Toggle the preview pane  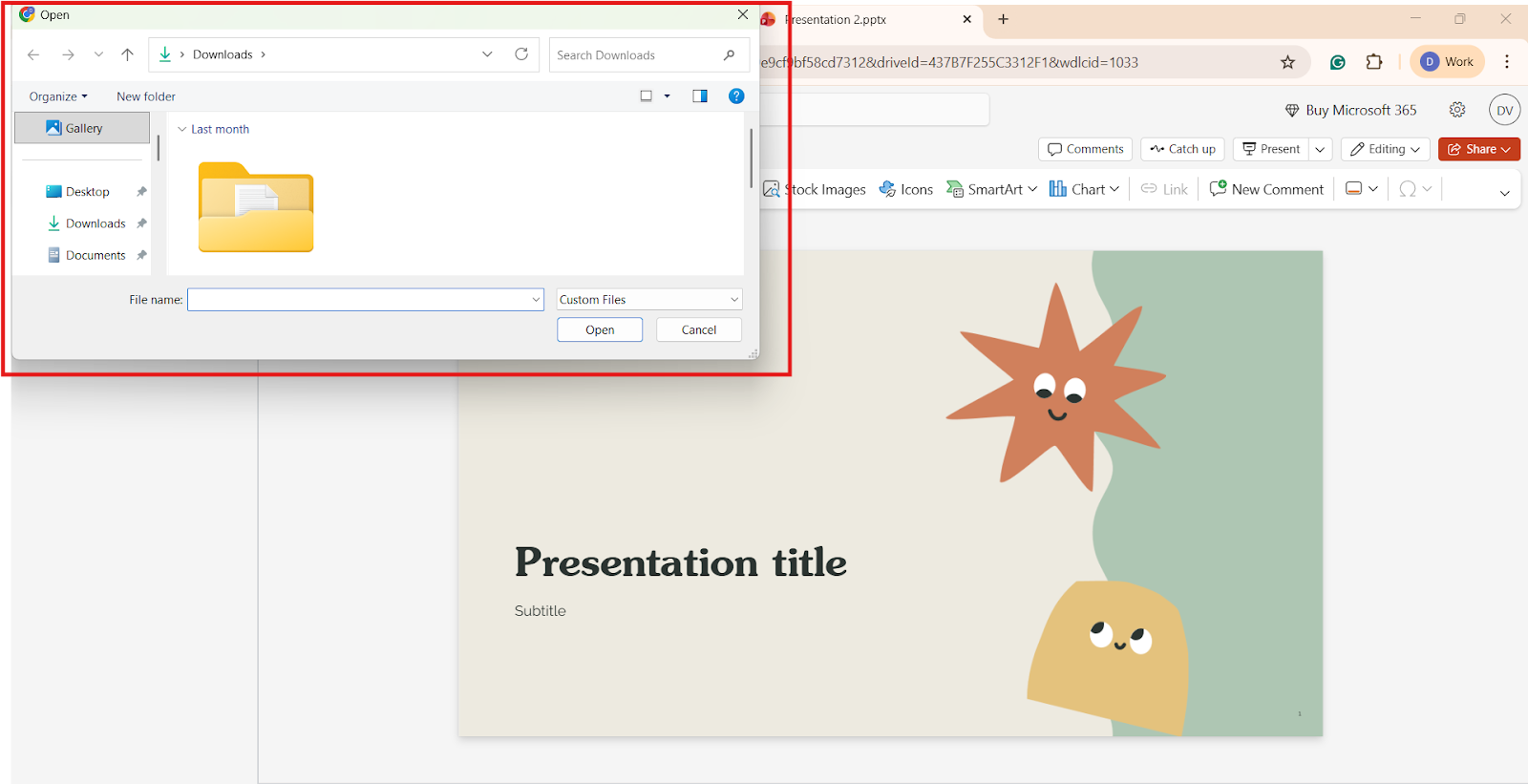[700, 95]
